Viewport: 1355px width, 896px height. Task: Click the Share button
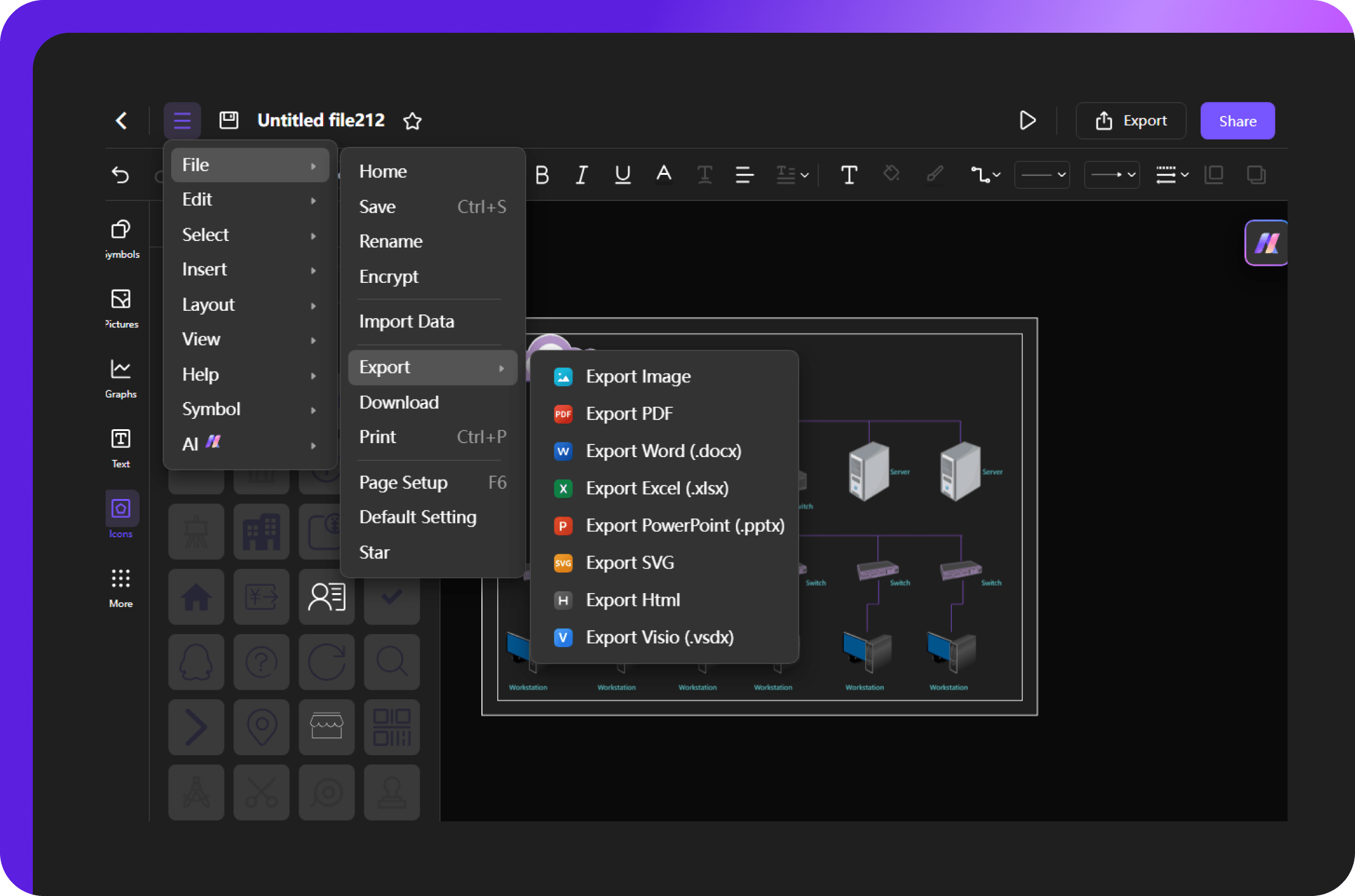1237,120
